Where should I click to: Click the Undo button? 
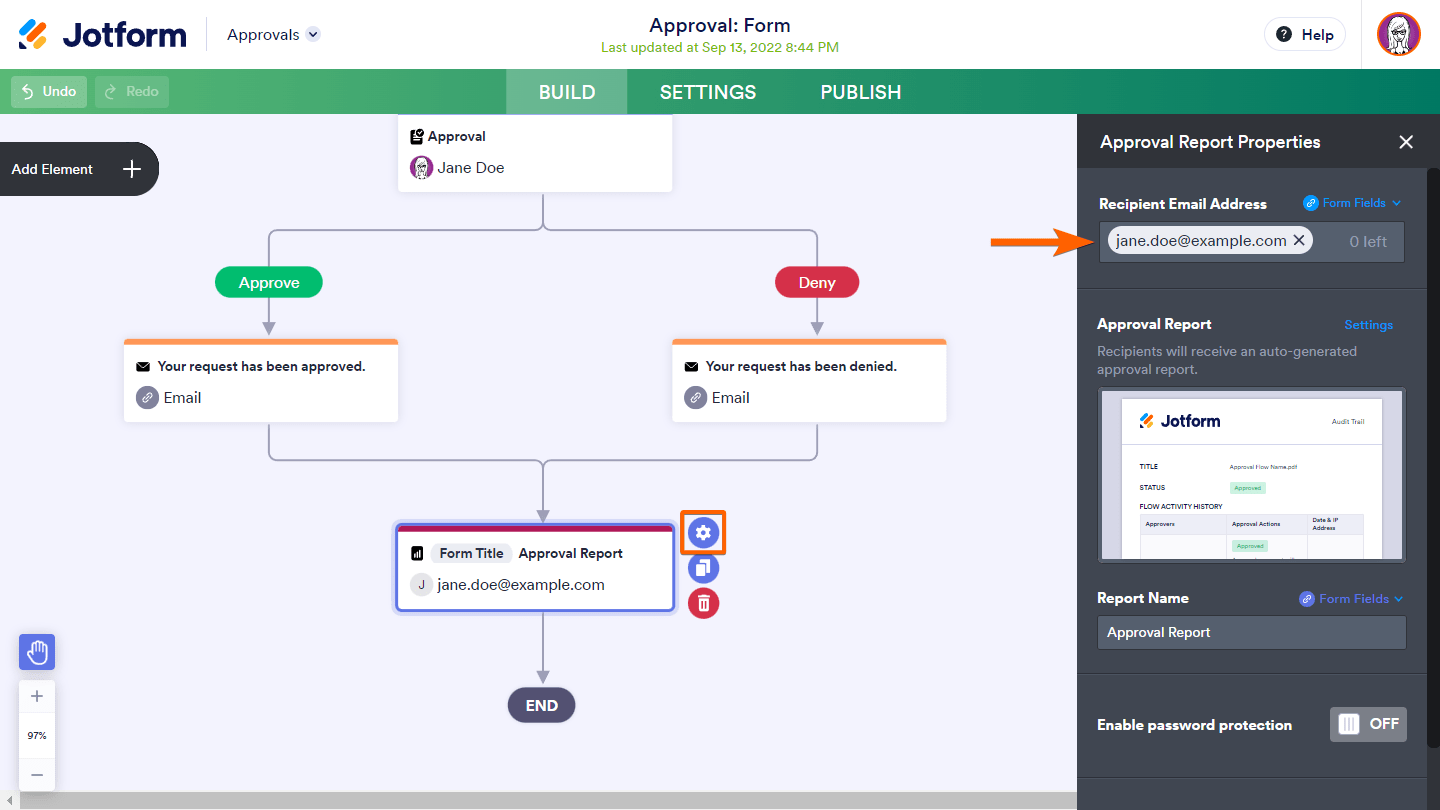click(x=49, y=91)
